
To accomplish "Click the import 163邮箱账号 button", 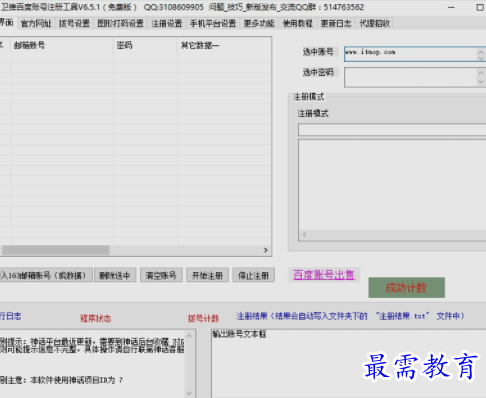I will coord(46,275).
